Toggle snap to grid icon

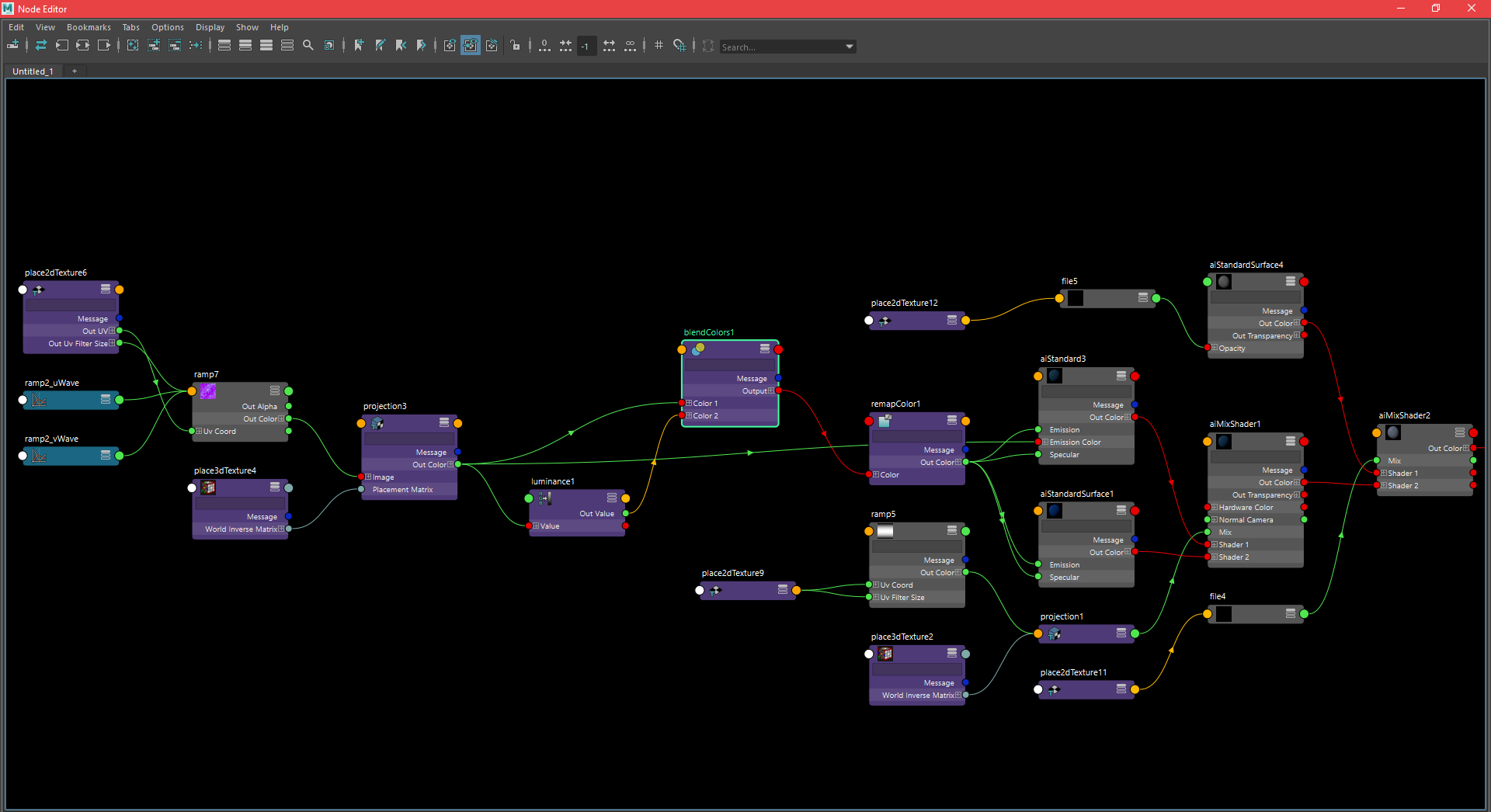tap(679, 45)
